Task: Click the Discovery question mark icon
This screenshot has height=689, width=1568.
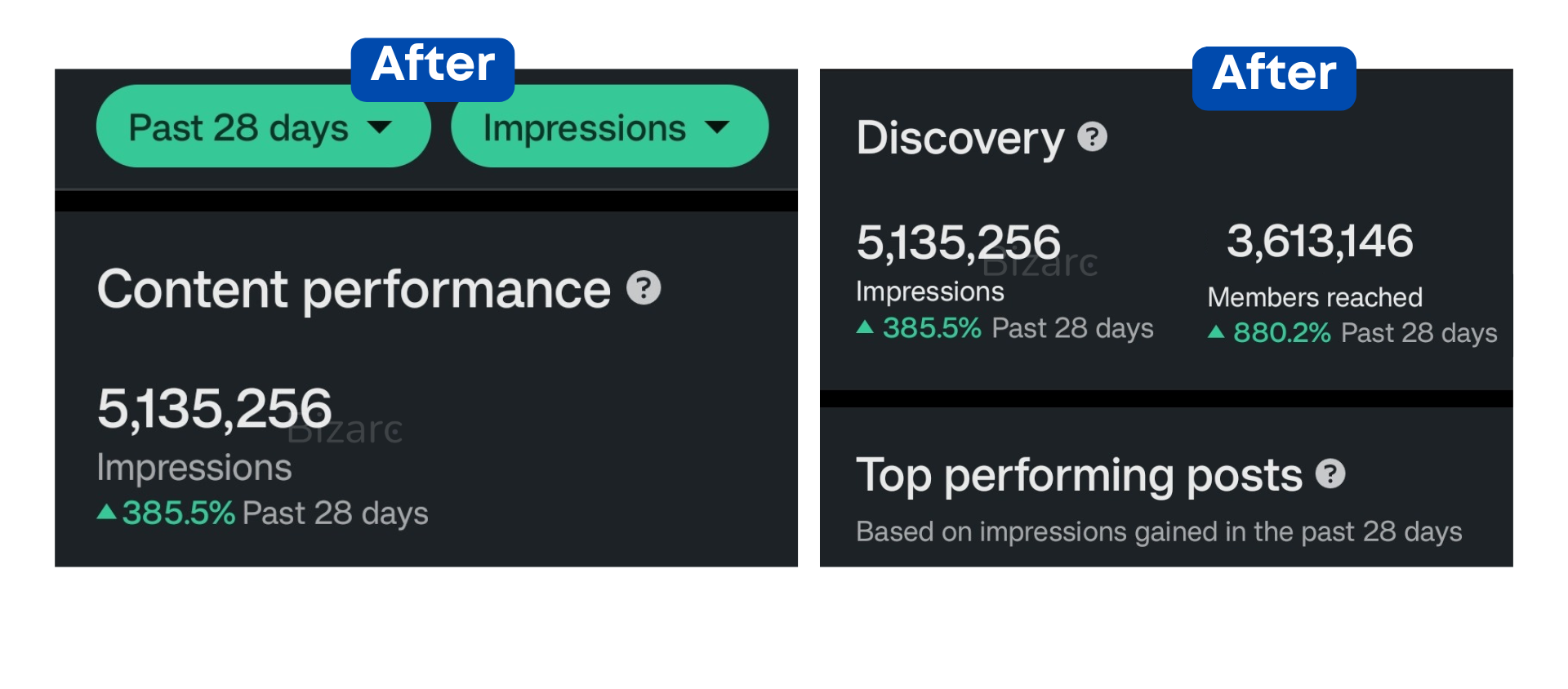Action: pyautogui.click(x=1092, y=137)
